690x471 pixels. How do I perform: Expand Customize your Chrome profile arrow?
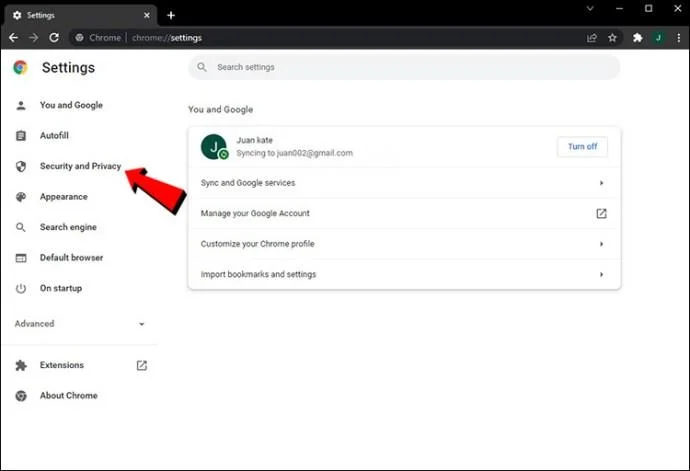601,244
